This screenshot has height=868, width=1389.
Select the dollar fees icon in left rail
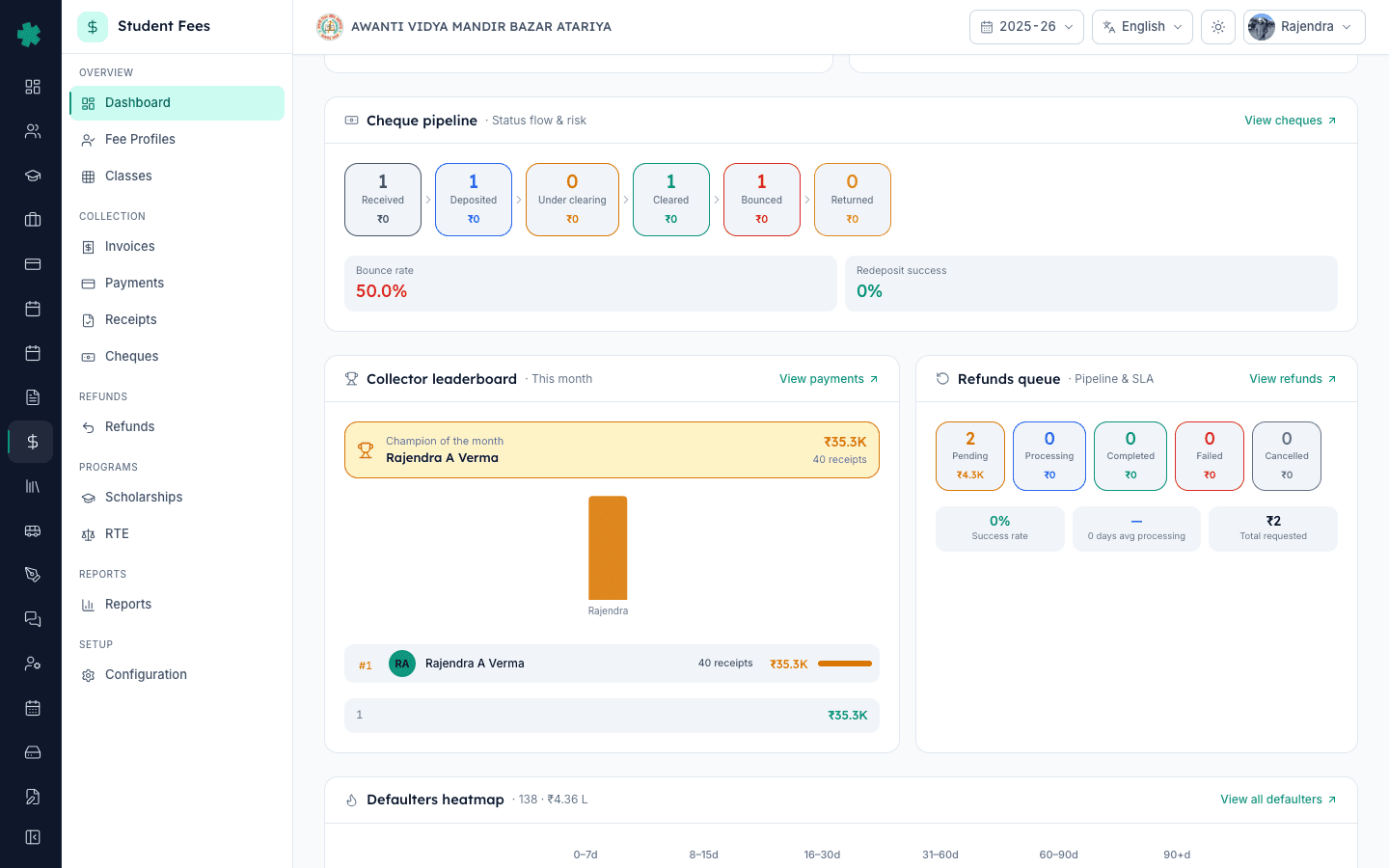[33, 442]
